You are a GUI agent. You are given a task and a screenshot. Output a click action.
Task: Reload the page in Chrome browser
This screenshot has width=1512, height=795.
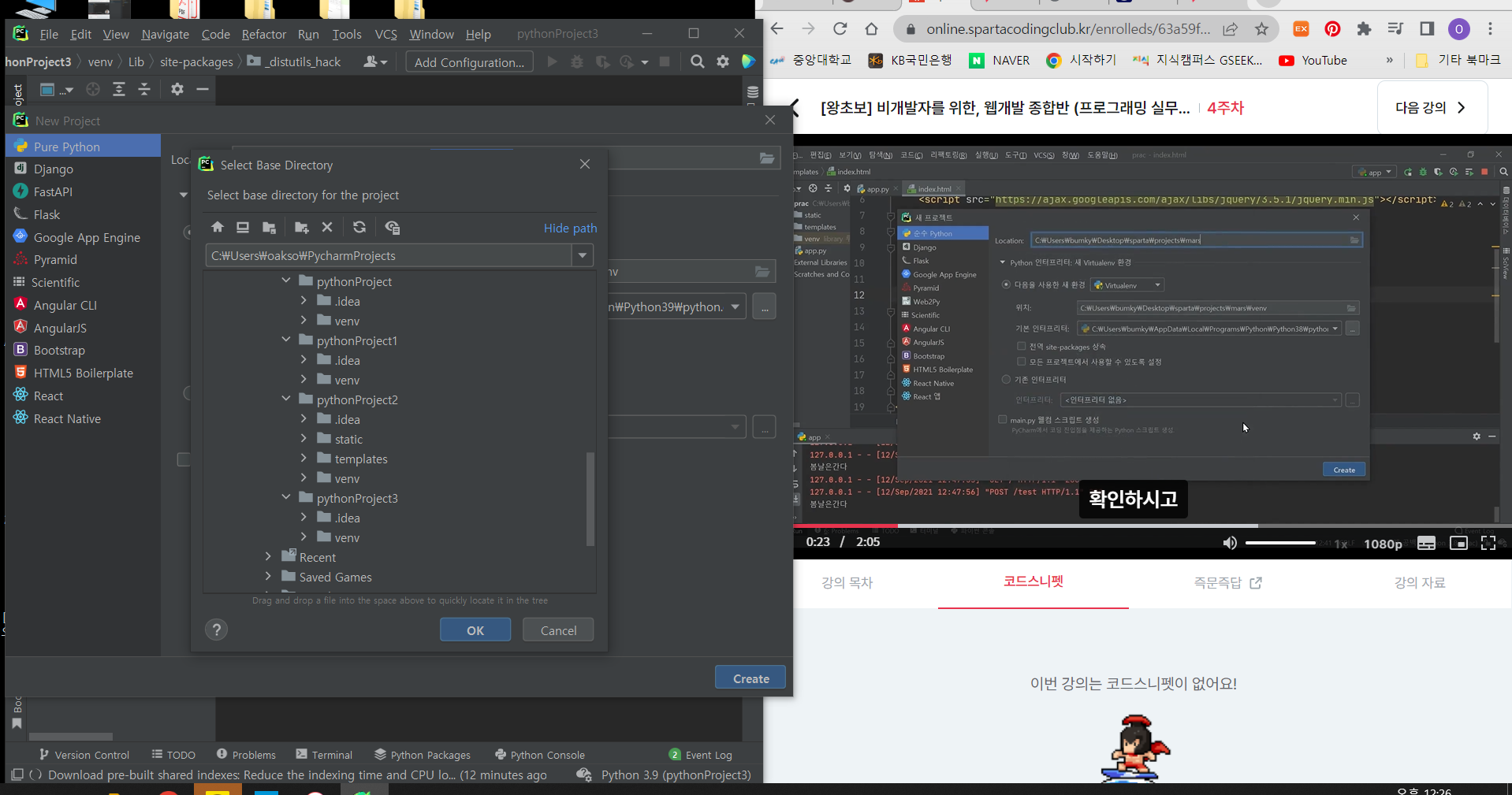point(840,29)
